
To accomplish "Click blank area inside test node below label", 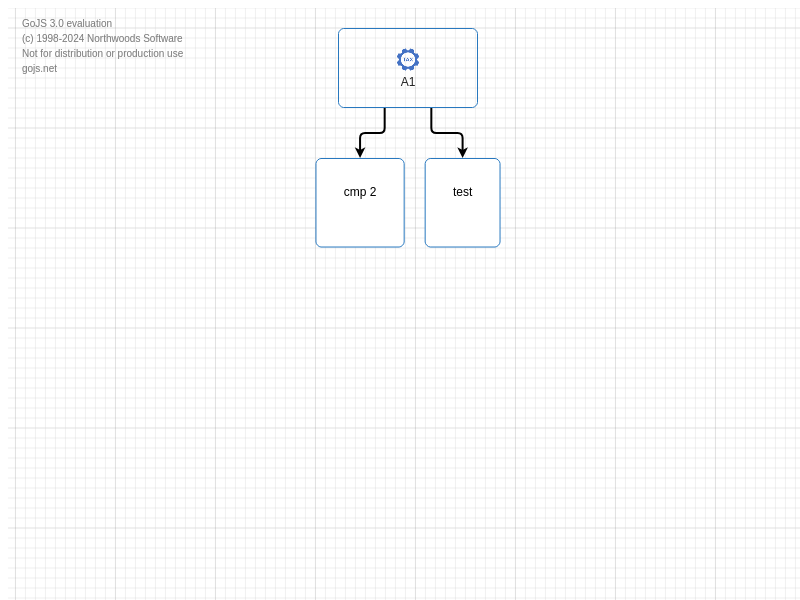I will click(462, 225).
